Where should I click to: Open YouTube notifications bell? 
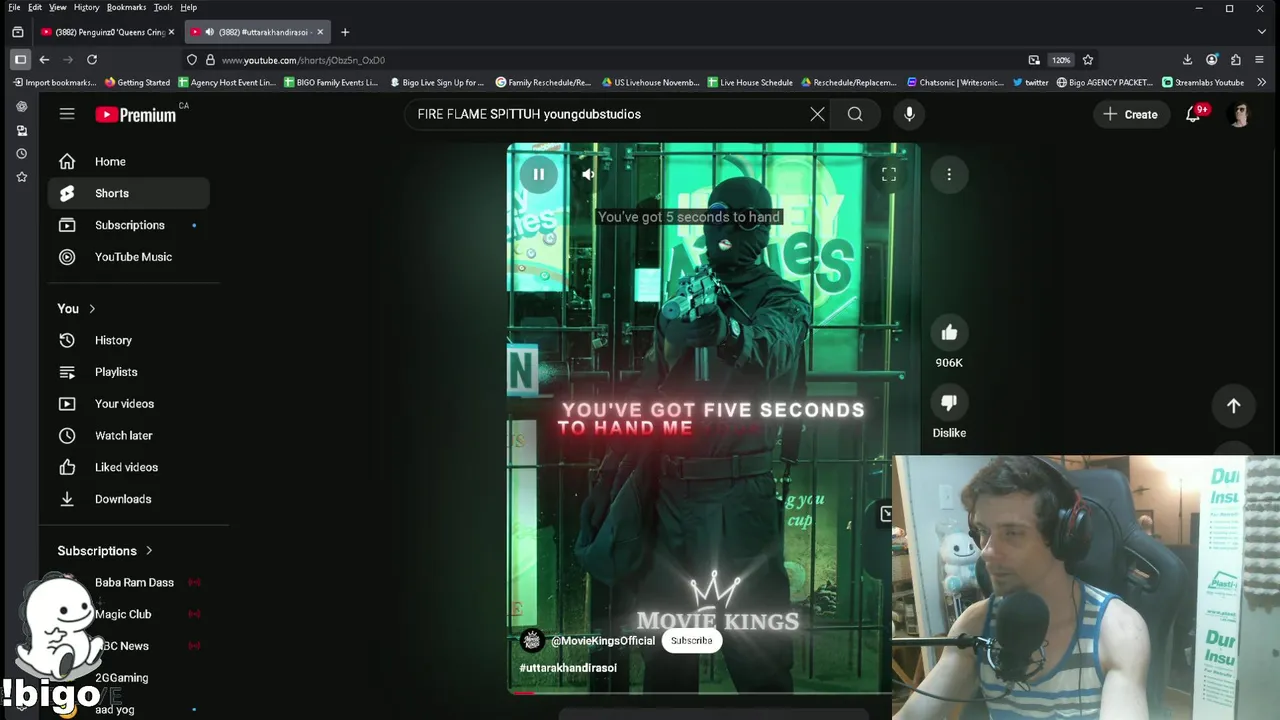[1193, 114]
